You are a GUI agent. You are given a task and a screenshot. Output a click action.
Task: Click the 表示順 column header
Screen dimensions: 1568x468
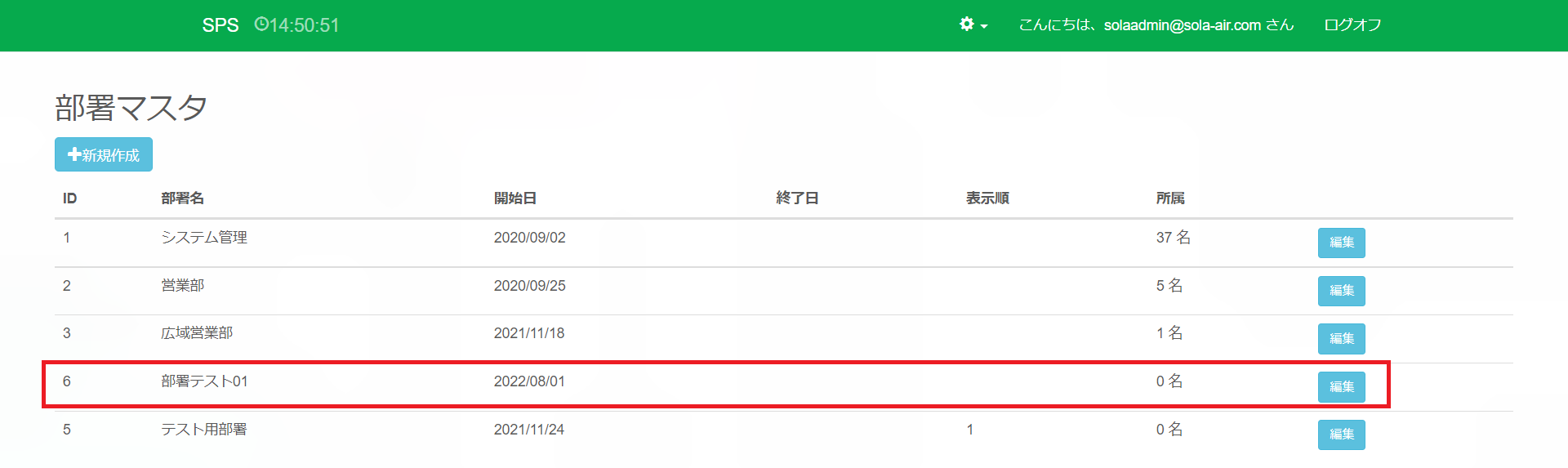pos(987,198)
